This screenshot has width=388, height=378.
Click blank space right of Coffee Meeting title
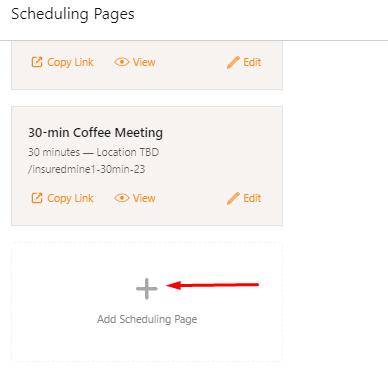coord(220,133)
